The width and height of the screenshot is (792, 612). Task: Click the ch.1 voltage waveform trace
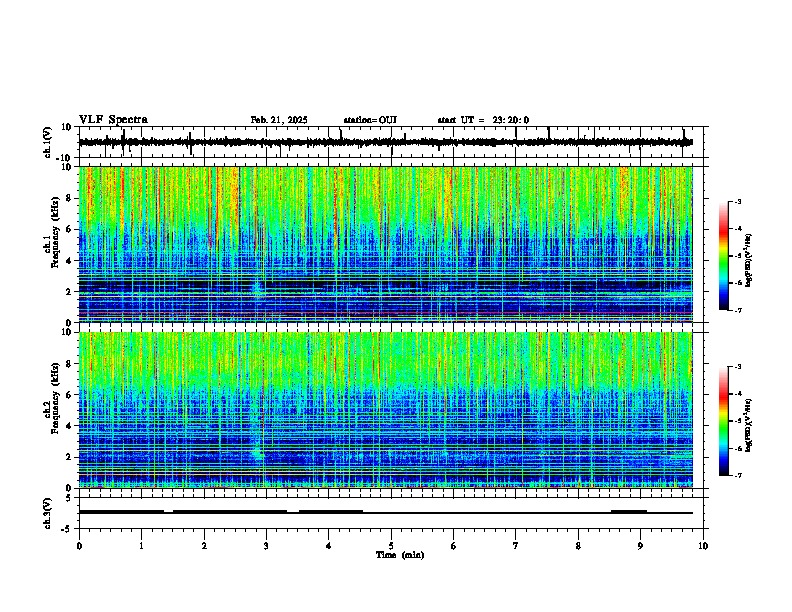(385, 142)
